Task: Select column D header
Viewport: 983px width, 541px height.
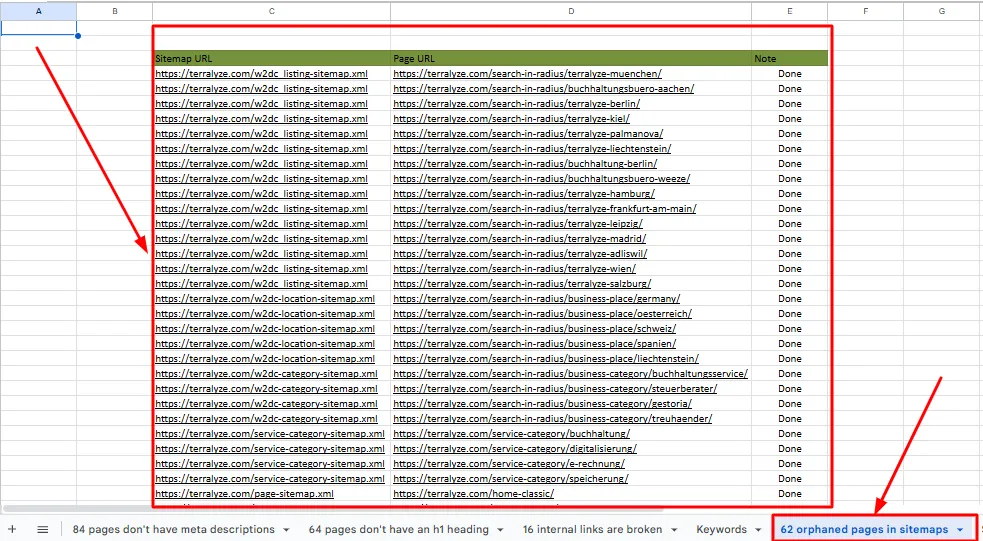Action: click(571, 11)
